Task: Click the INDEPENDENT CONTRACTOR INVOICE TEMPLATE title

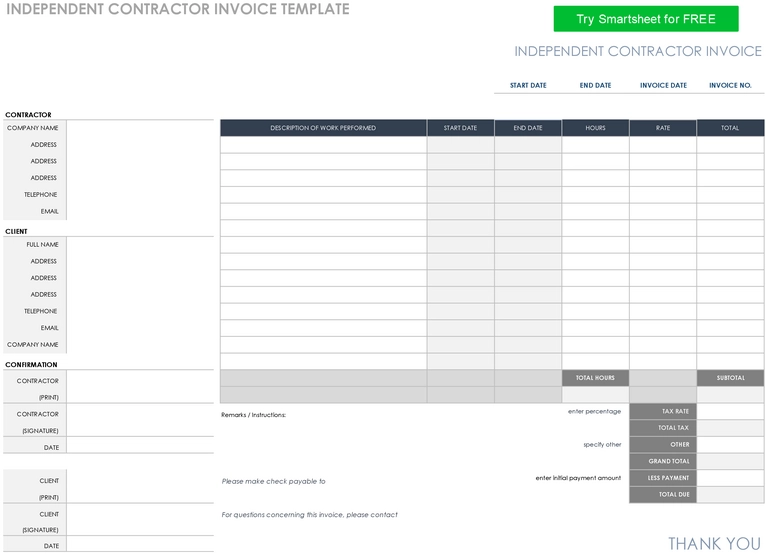Action: point(178,9)
